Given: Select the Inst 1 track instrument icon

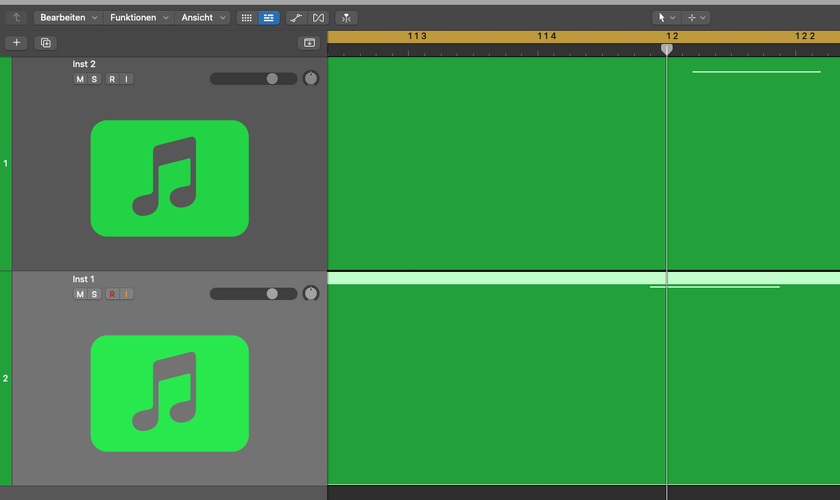Looking at the screenshot, I should (x=169, y=393).
